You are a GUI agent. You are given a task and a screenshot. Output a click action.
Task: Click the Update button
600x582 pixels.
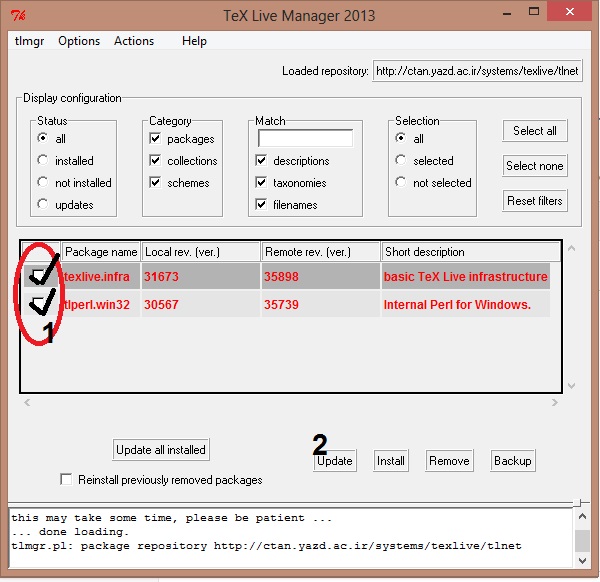[x=335, y=461]
